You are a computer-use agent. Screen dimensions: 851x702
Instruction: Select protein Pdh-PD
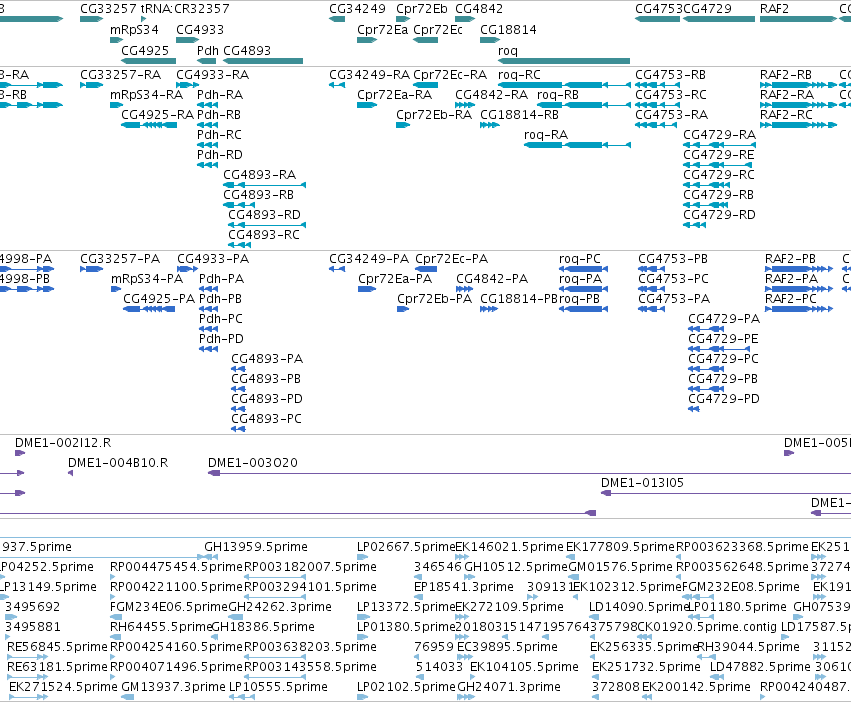click(x=221, y=339)
